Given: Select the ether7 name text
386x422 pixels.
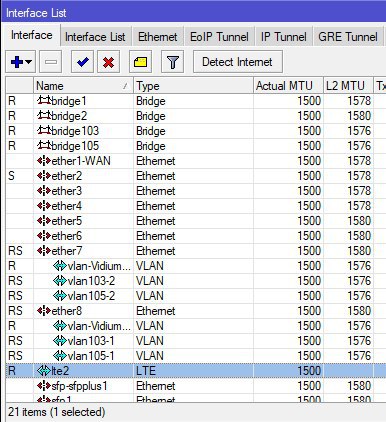Looking at the screenshot, I should (67, 251).
